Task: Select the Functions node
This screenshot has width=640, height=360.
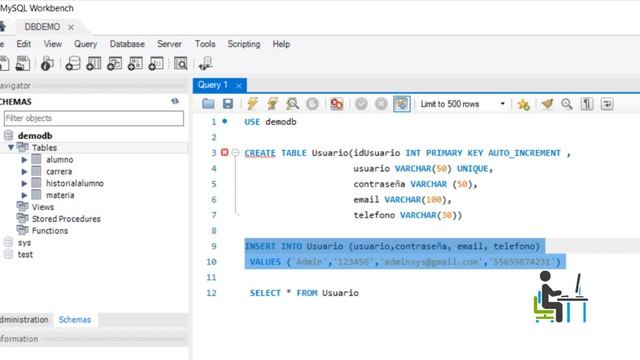Action: 50,231
